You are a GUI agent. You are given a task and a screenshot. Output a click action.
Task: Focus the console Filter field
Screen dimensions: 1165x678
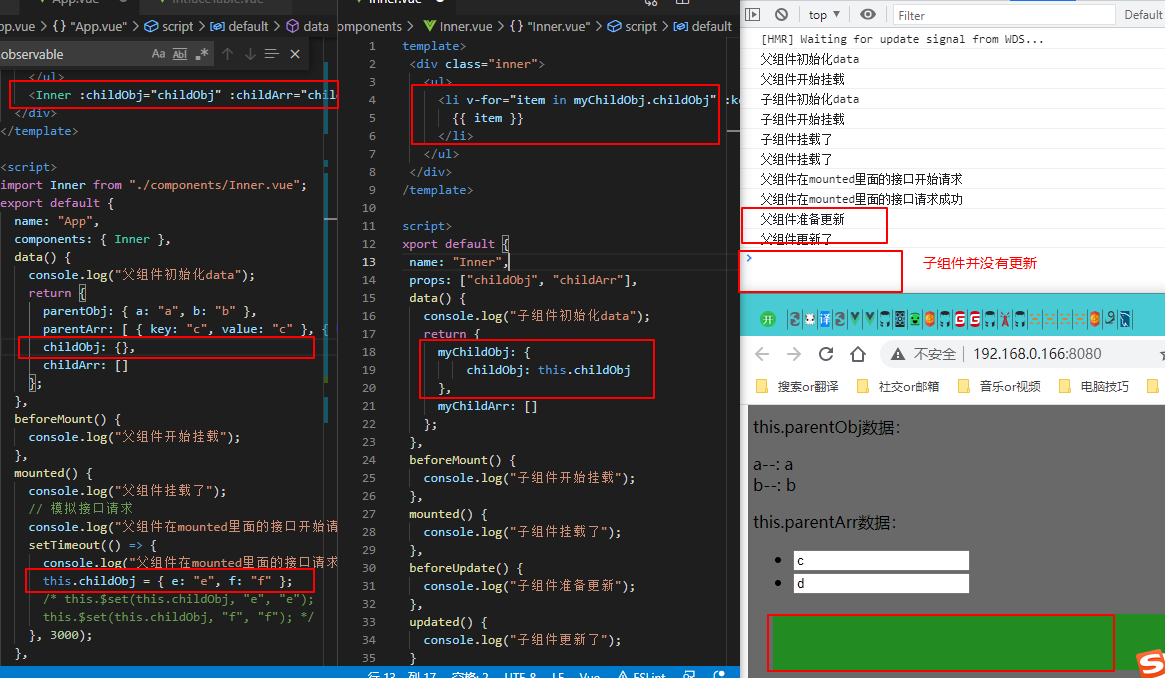pos(1004,15)
